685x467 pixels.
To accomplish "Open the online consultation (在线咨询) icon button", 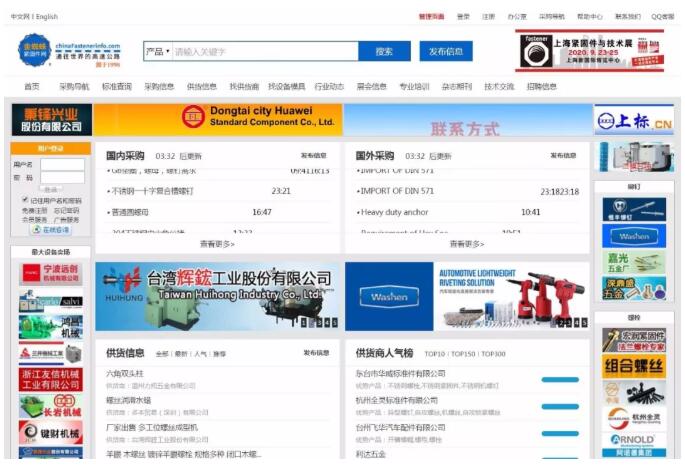I will (x=51, y=230).
